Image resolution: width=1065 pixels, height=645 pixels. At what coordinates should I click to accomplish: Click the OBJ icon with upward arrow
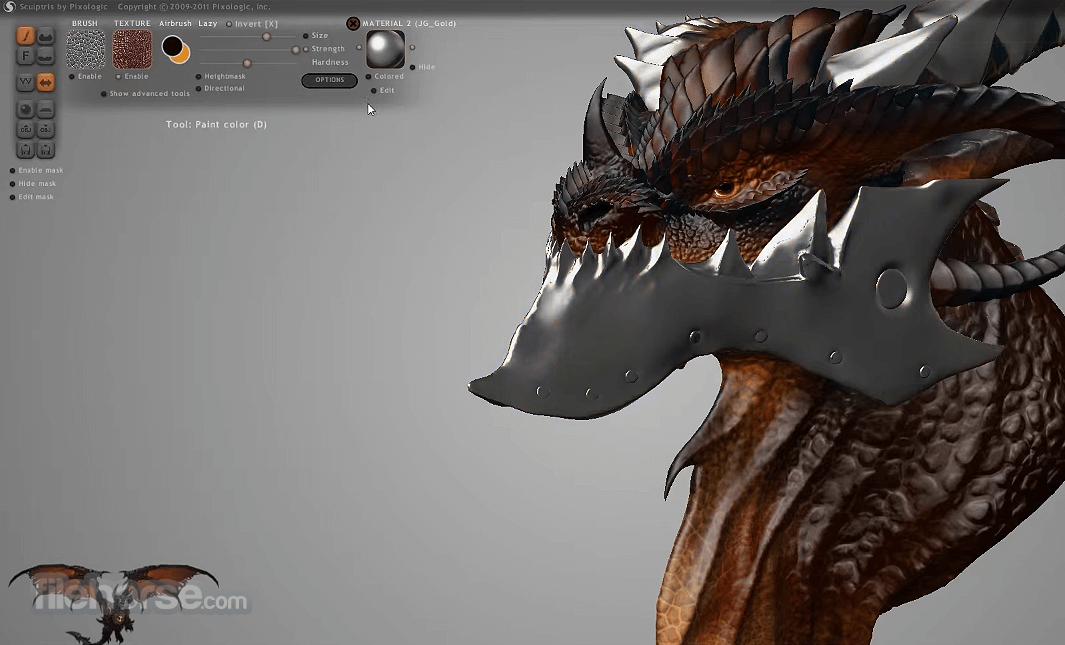tap(25, 129)
